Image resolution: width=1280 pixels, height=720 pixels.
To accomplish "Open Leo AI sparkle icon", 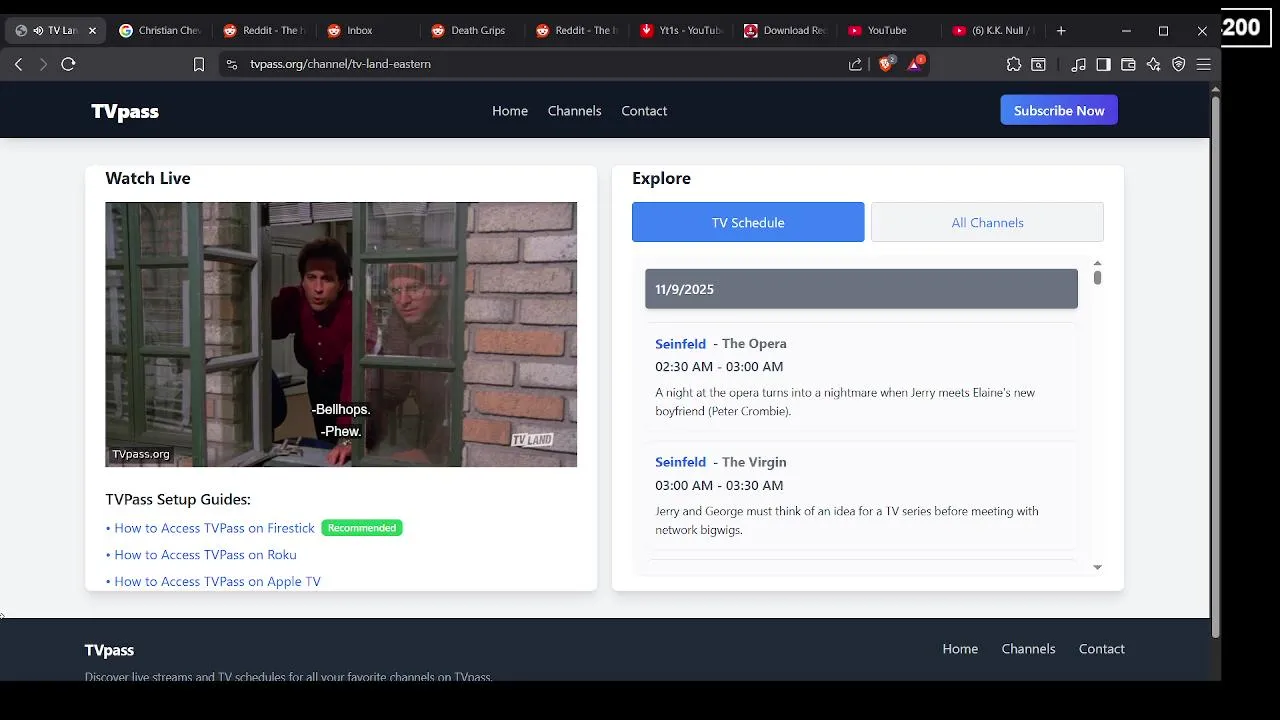I will tap(1153, 64).
